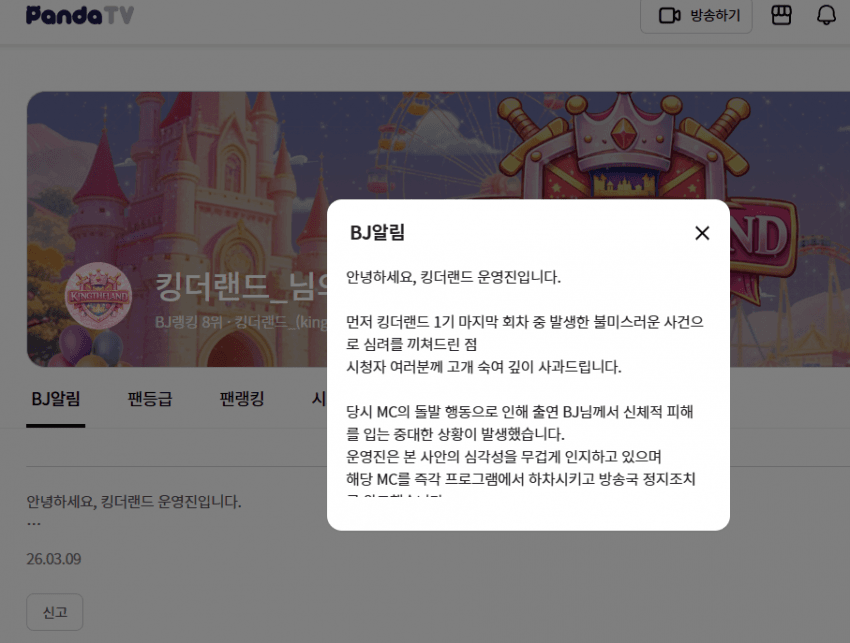
Task: Close the BJ알림 popup with the X
Action: point(702,232)
